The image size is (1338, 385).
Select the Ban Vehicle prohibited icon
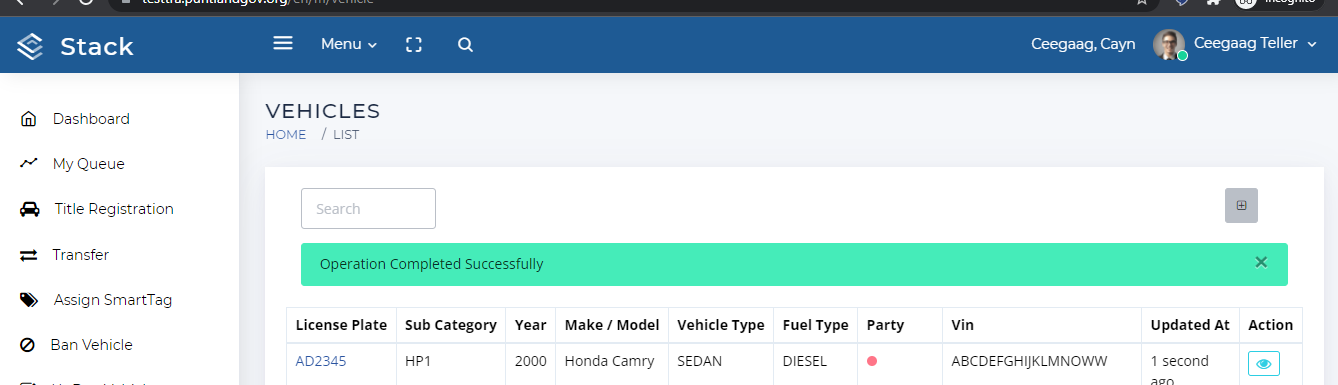tap(28, 345)
